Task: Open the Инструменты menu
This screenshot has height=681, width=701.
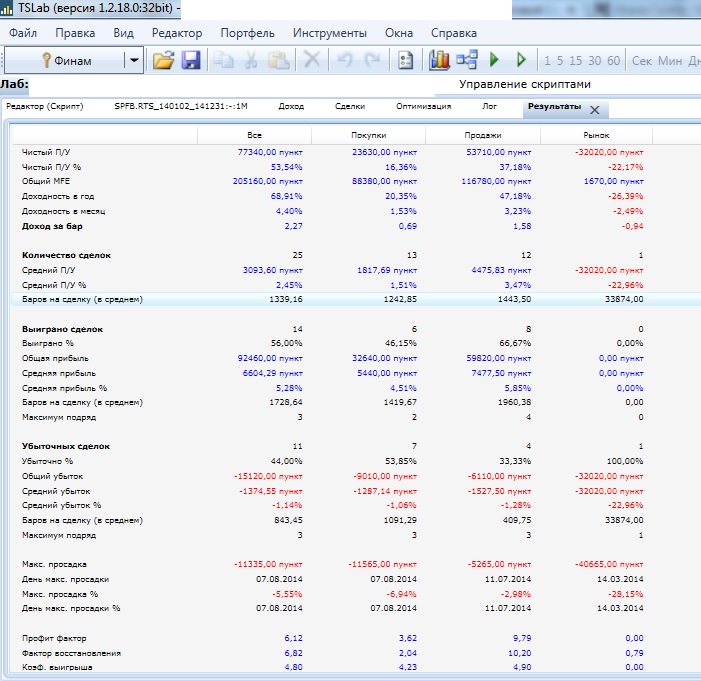Action: [329, 33]
